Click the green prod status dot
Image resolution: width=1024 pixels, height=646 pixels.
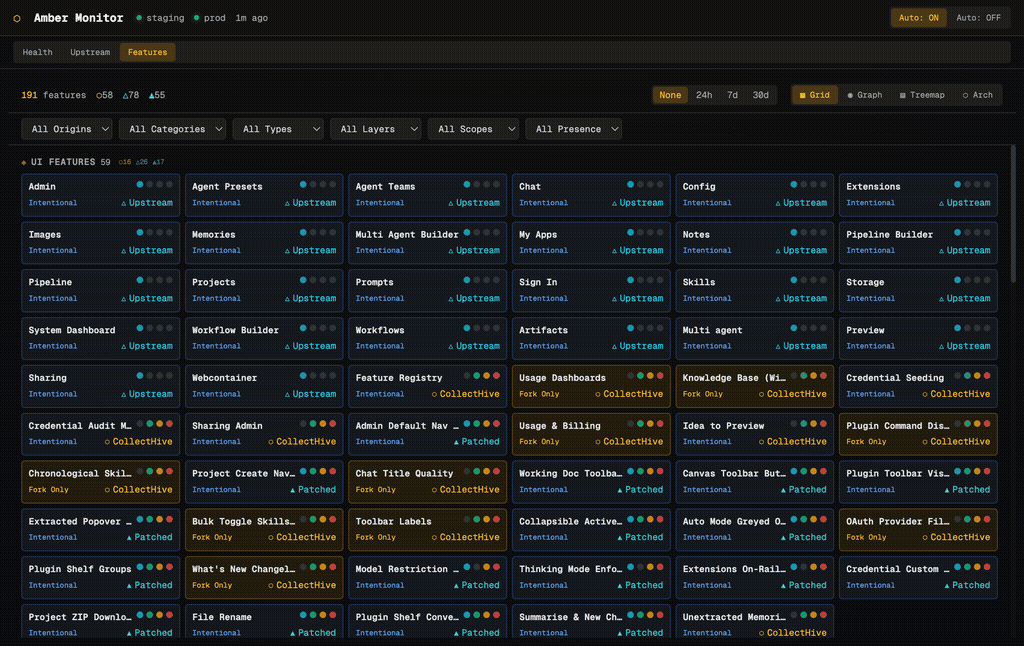coord(197,18)
